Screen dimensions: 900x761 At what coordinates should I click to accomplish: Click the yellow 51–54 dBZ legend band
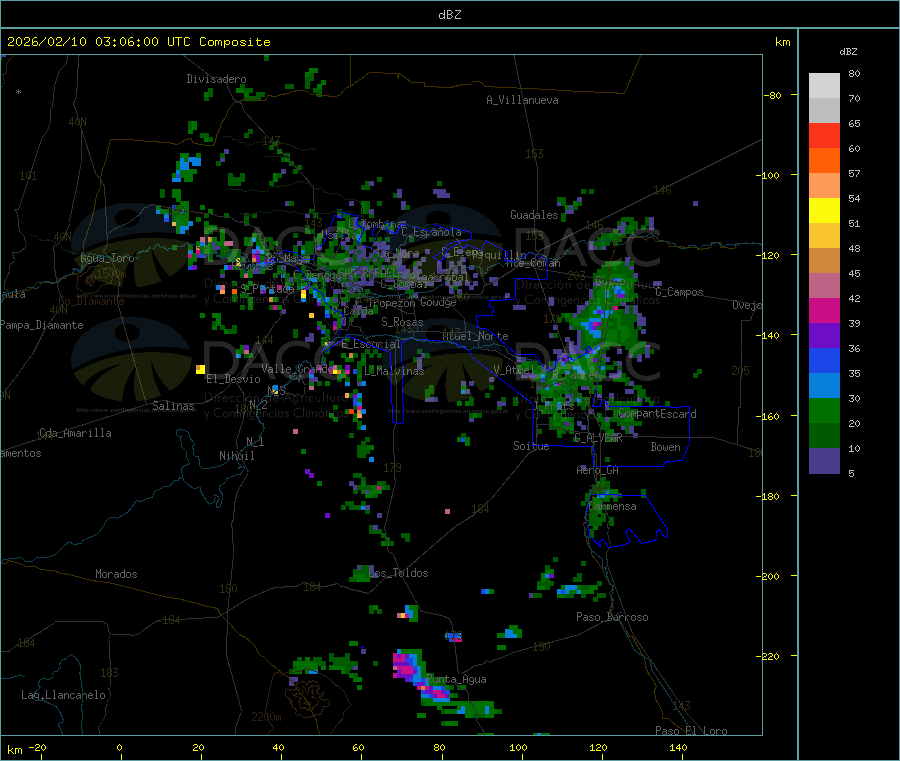(824, 211)
